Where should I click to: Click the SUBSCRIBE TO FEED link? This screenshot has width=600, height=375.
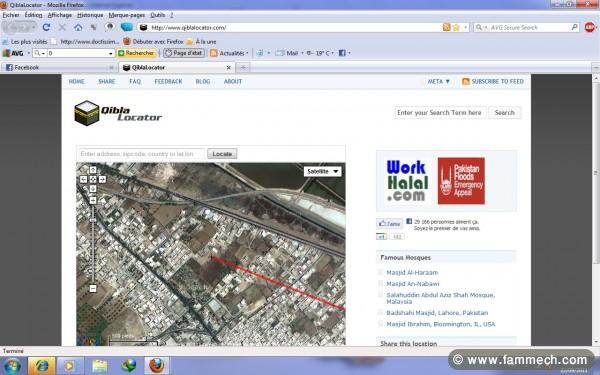click(497, 82)
